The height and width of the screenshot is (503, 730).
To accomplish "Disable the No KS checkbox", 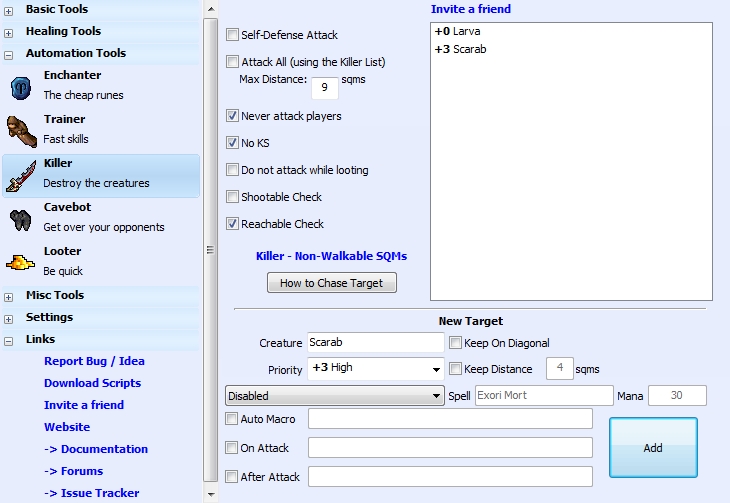I will [233, 143].
